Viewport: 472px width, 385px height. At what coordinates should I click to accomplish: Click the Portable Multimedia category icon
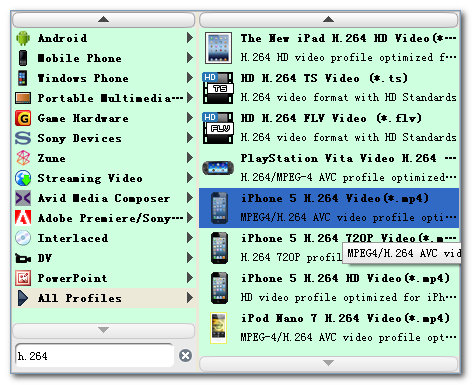click(23, 98)
